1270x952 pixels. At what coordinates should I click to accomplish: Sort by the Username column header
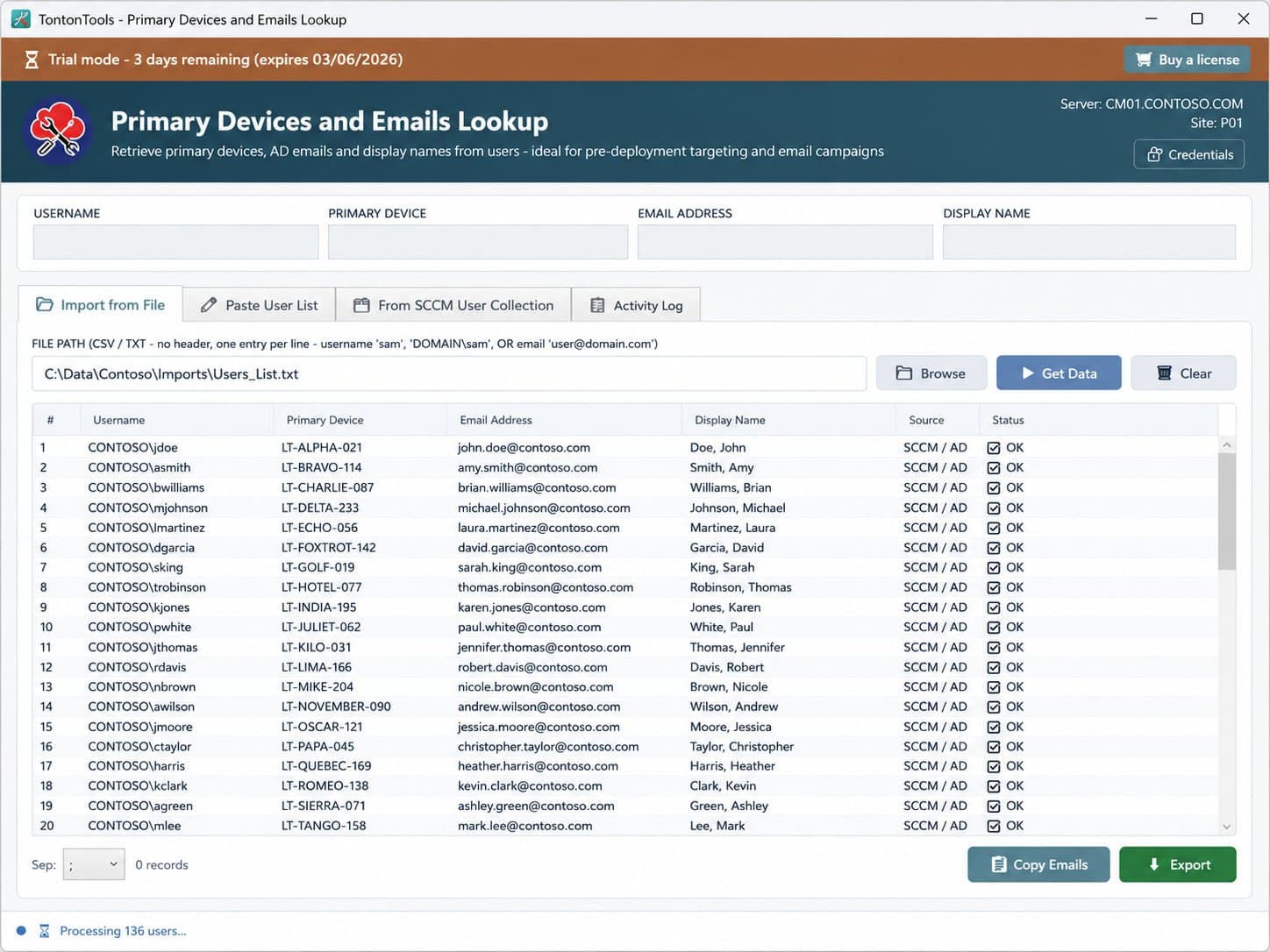[x=176, y=420]
